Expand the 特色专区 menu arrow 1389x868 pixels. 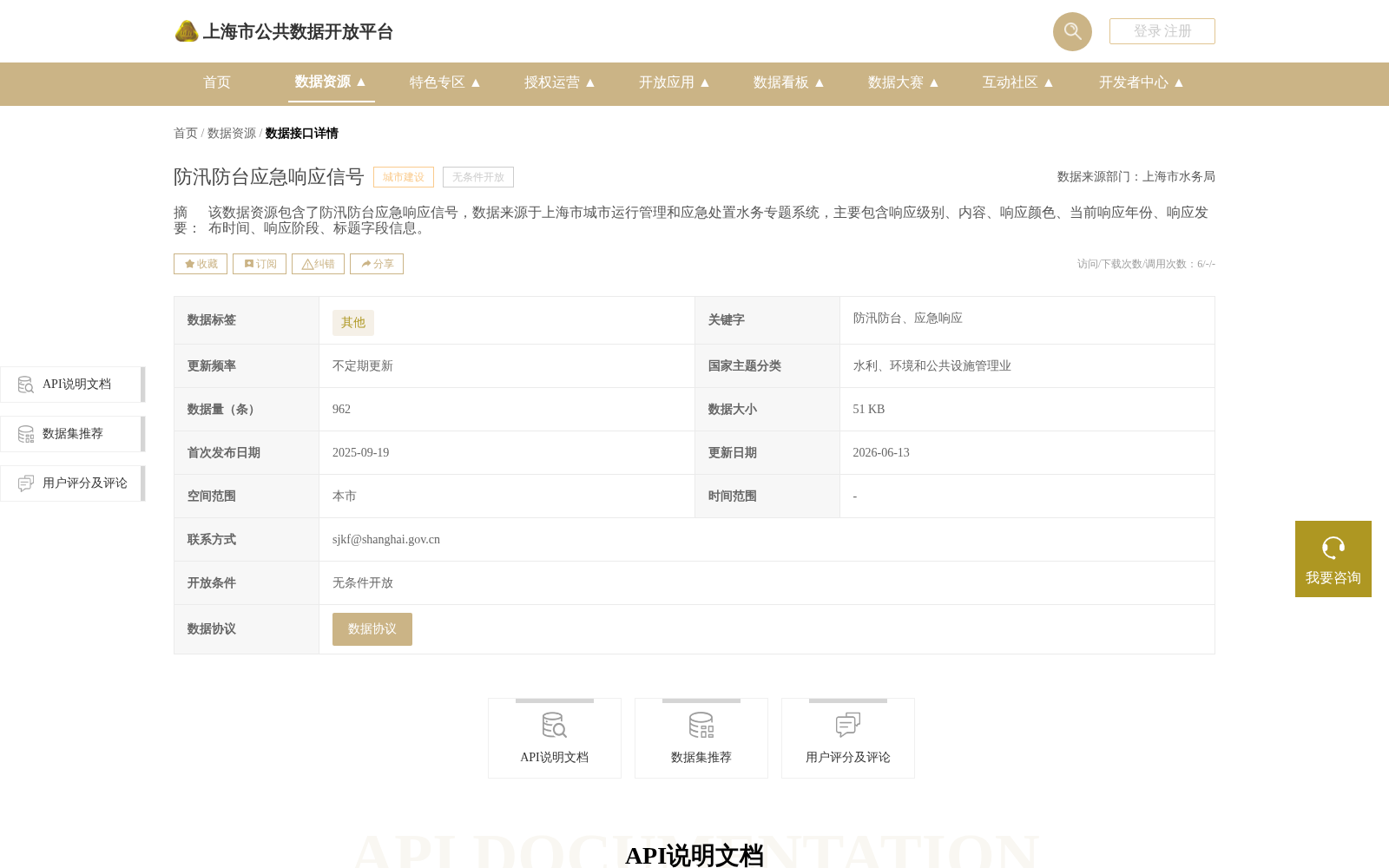pyautogui.click(x=476, y=82)
